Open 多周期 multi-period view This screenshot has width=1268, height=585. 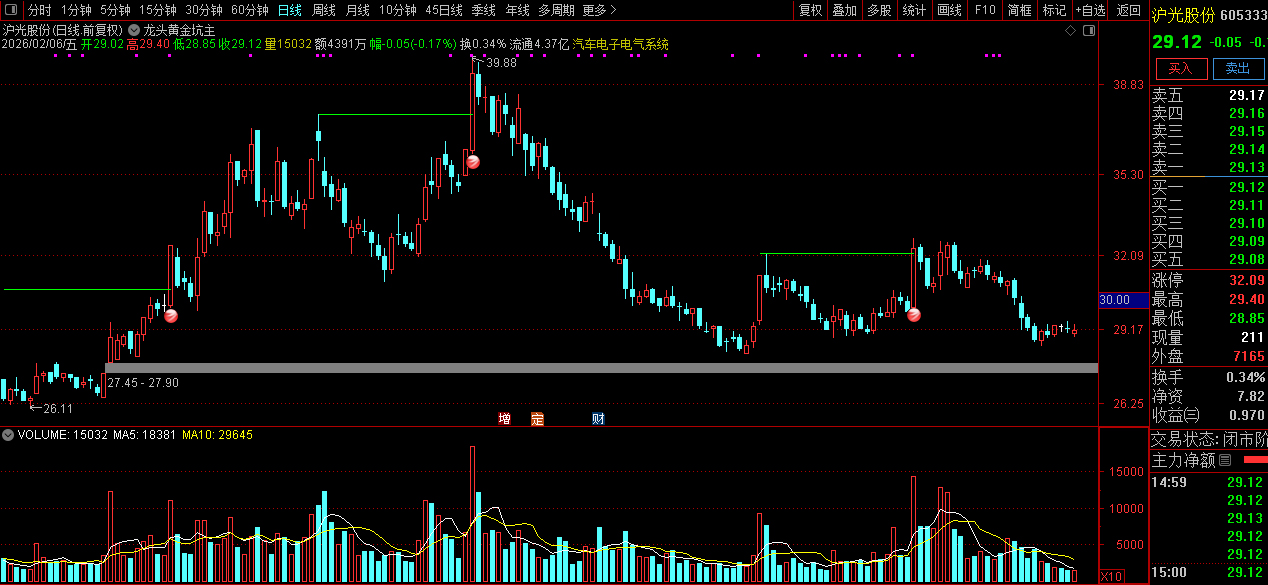(x=555, y=10)
